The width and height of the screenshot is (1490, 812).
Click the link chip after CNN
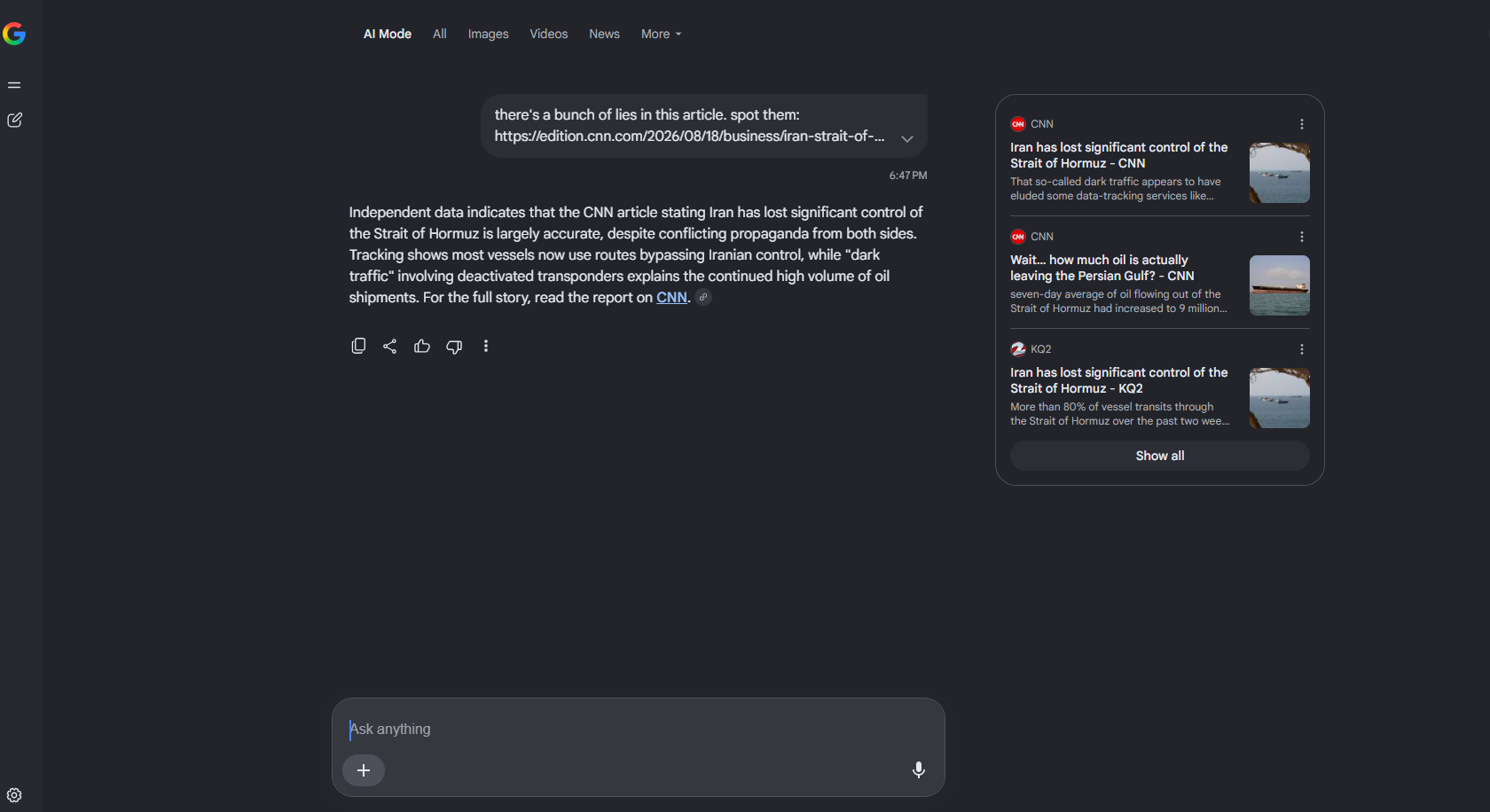pos(703,297)
